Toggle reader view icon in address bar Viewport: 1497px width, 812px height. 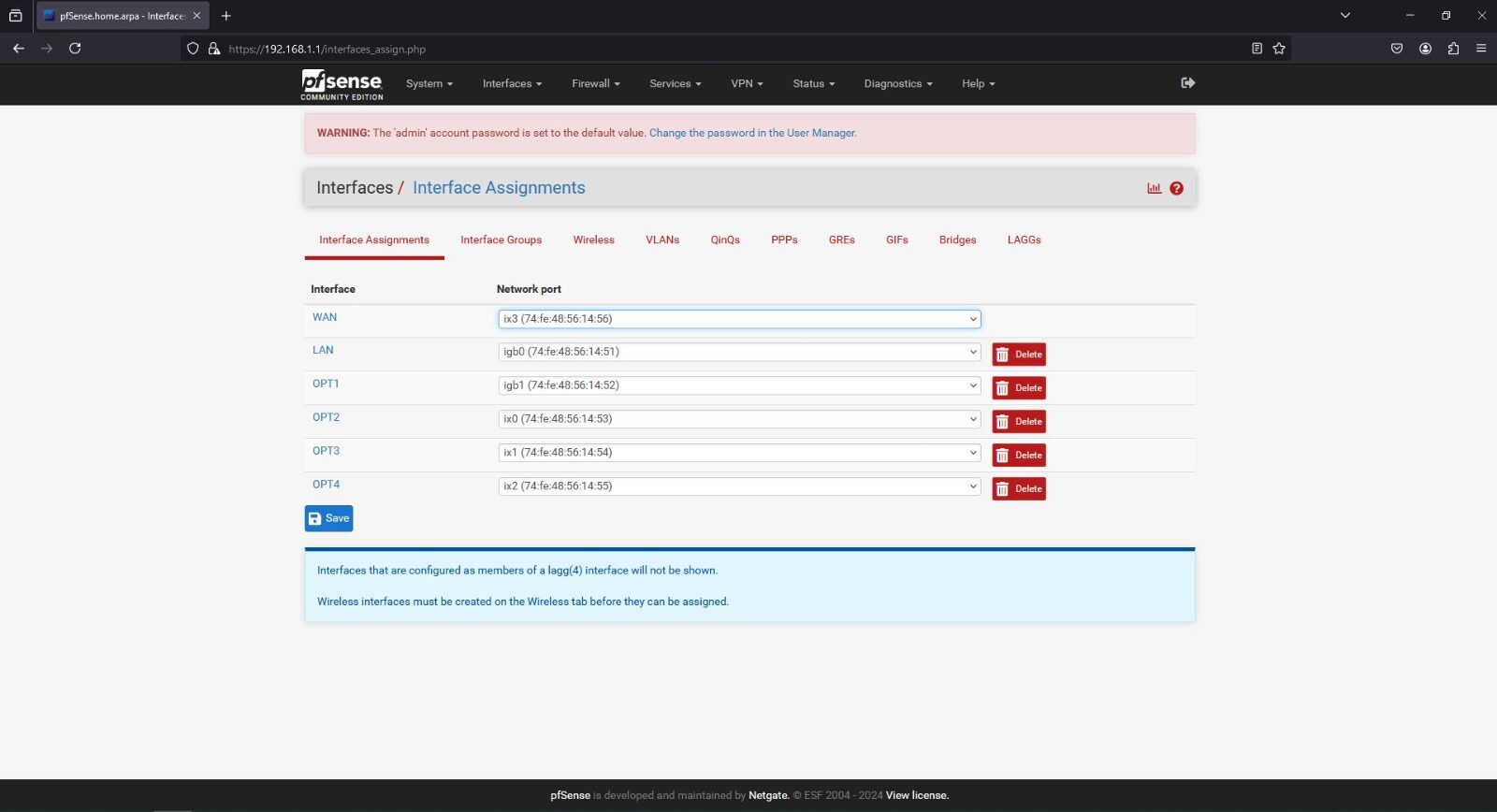click(x=1257, y=49)
